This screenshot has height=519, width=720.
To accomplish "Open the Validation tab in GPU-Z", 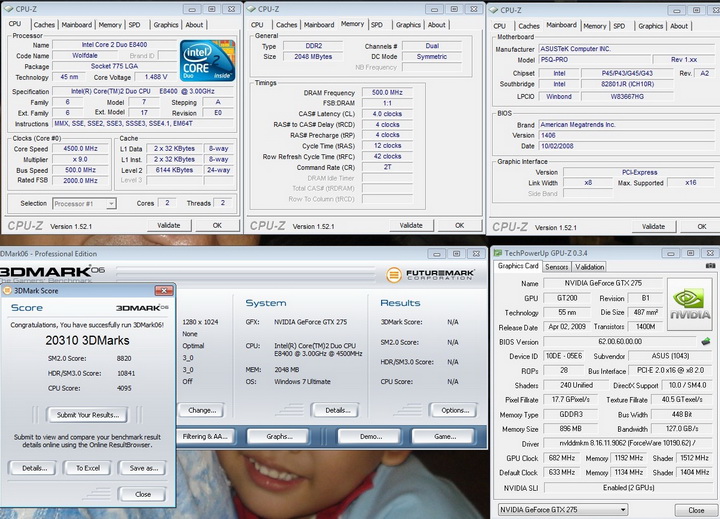I will [589, 267].
